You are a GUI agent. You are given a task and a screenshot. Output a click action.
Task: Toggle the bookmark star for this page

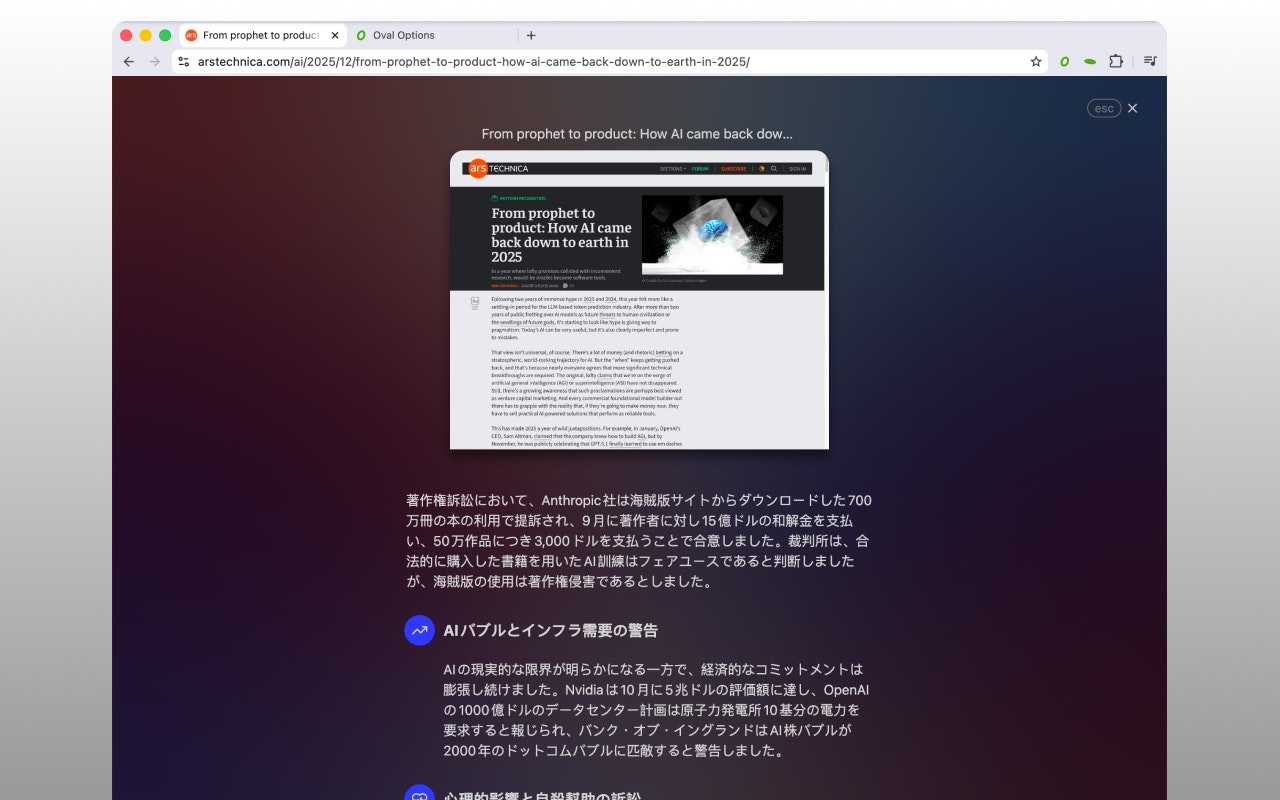1035,61
